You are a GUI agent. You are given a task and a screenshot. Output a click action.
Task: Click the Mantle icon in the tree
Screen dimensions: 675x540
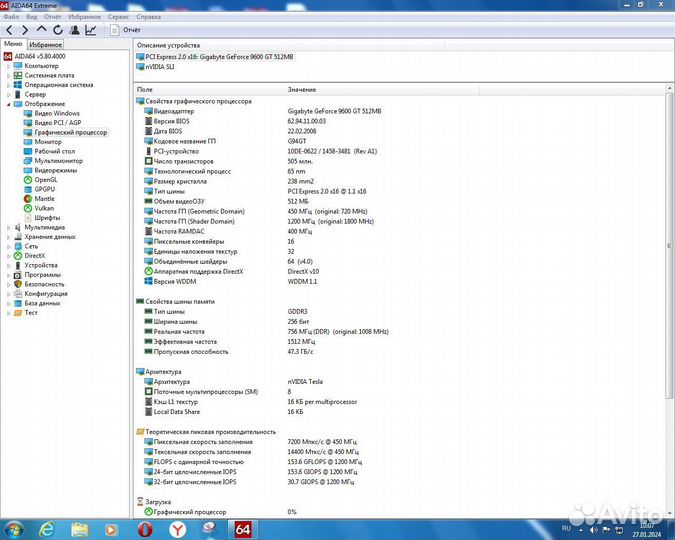click(28, 199)
